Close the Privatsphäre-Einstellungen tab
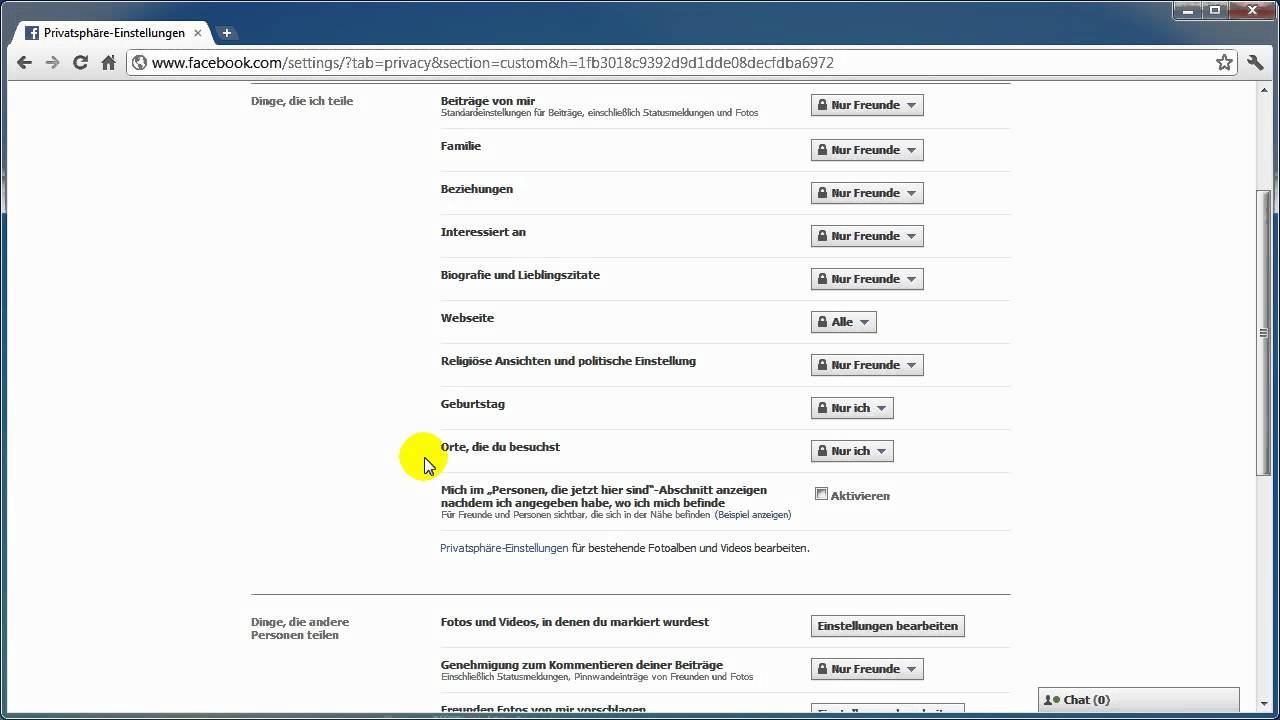 199,33
